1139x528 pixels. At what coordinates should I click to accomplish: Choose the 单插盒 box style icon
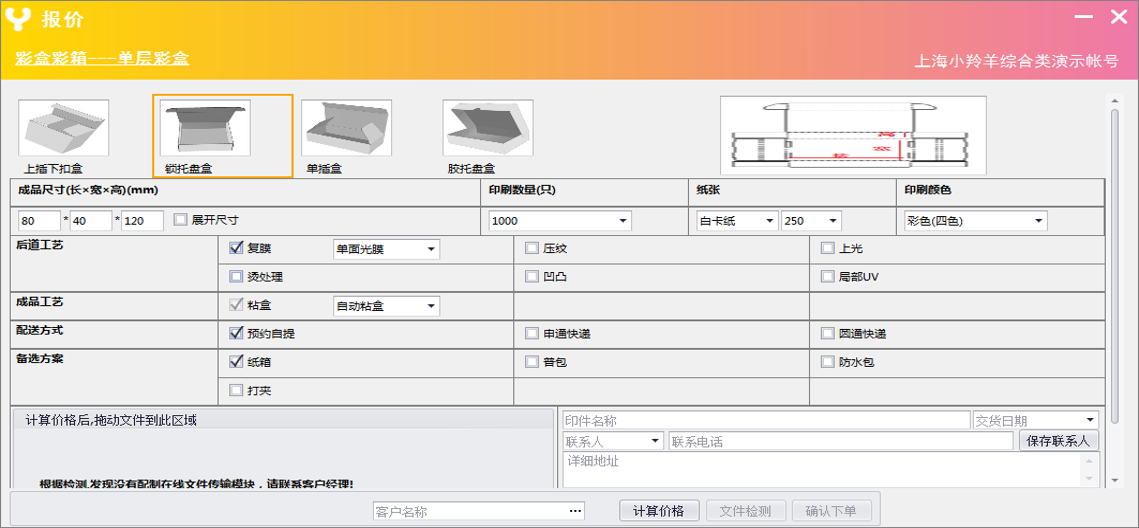point(346,128)
